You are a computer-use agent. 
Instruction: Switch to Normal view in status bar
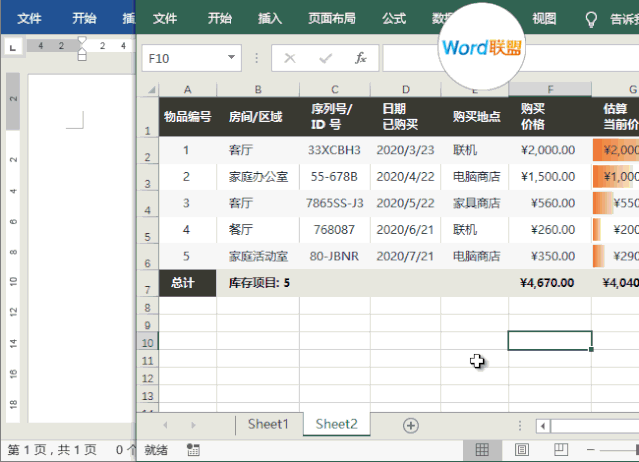point(481,450)
